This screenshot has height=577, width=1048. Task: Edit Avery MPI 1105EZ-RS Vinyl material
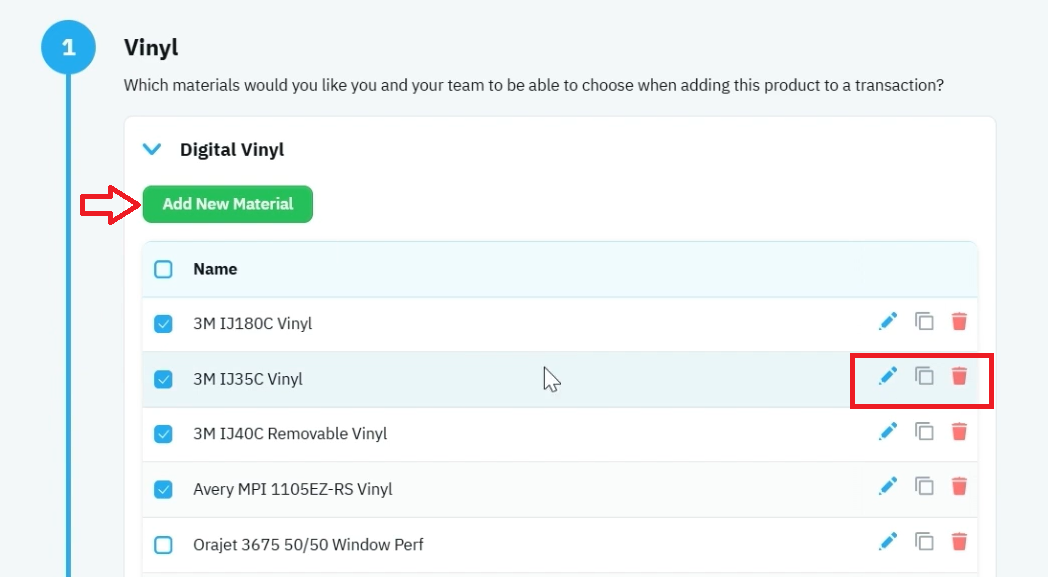[x=888, y=486]
